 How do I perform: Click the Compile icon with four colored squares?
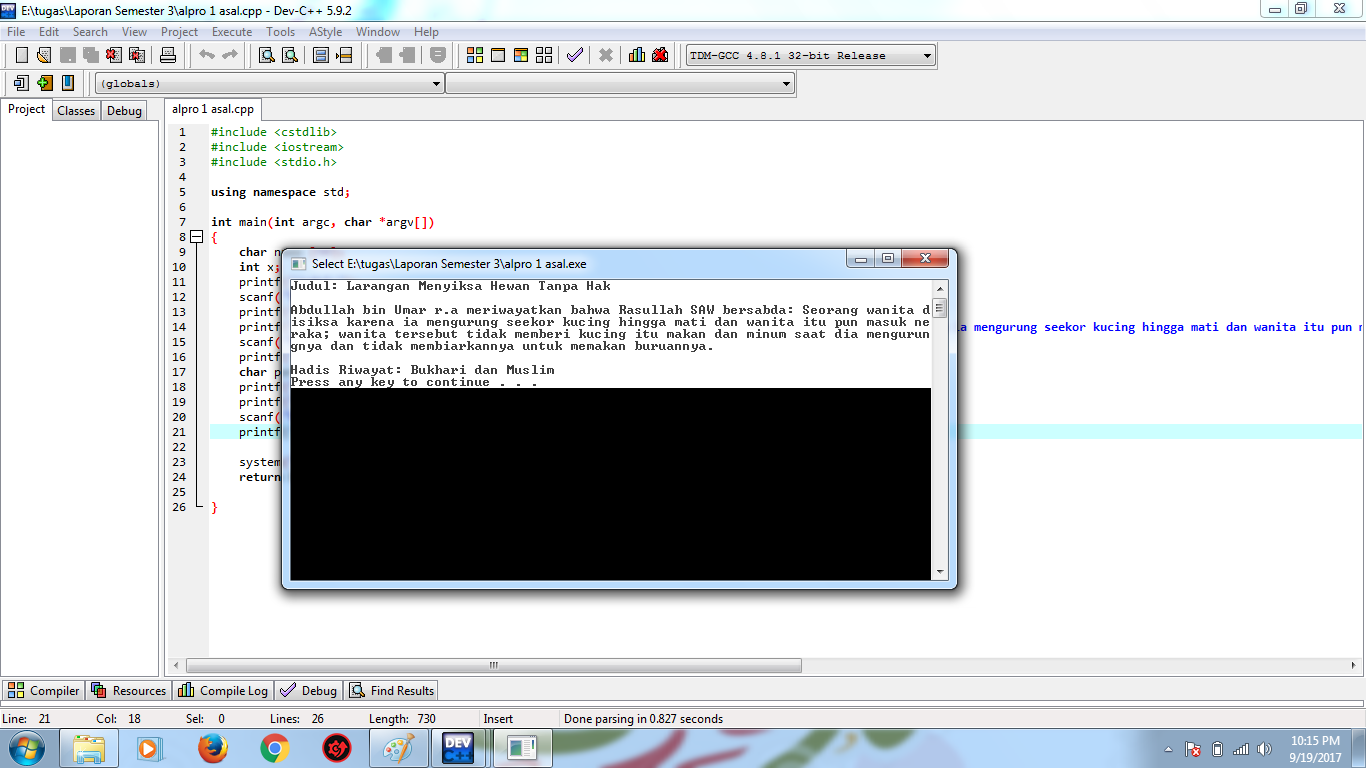coord(475,55)
